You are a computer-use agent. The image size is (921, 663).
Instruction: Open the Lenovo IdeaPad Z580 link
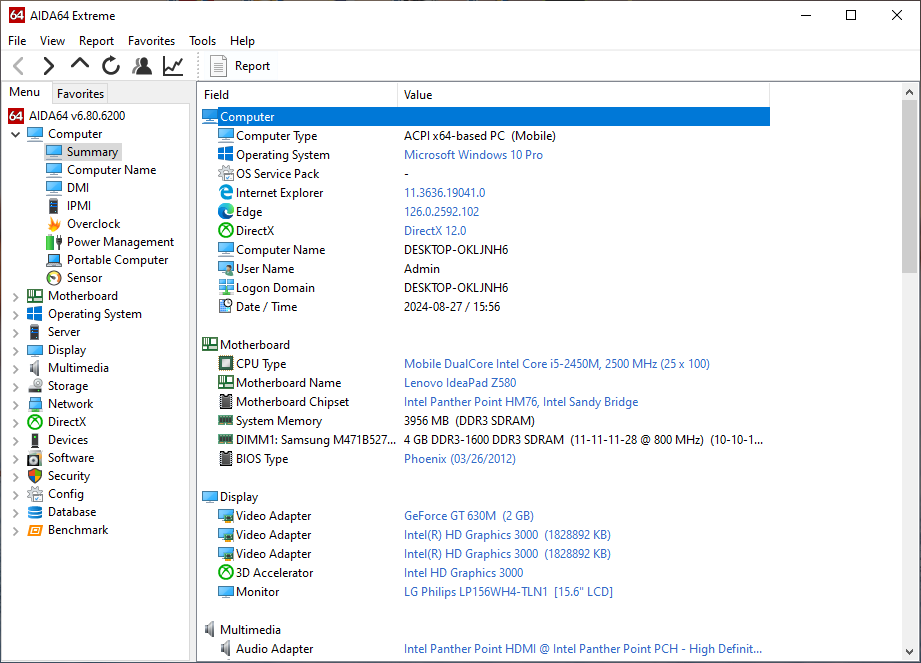460,383
